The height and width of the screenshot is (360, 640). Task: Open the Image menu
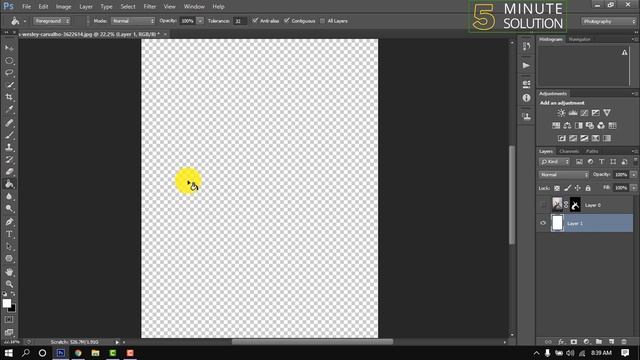[x=63, y=7]
